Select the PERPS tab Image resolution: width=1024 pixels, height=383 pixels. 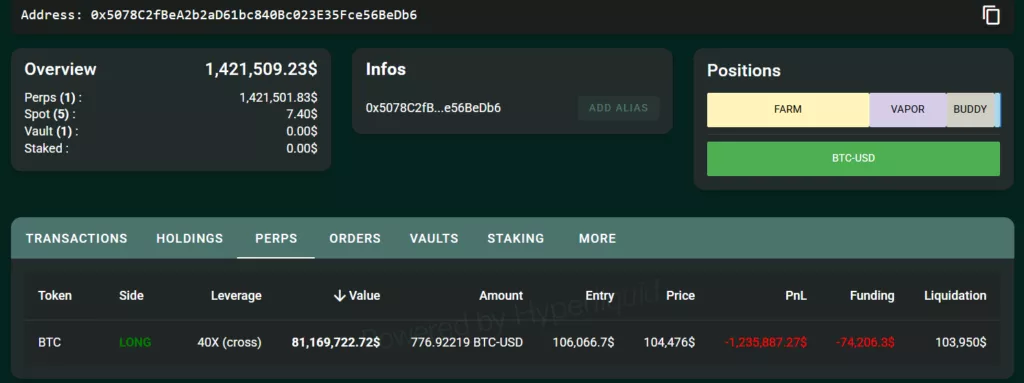pos(276,239)
